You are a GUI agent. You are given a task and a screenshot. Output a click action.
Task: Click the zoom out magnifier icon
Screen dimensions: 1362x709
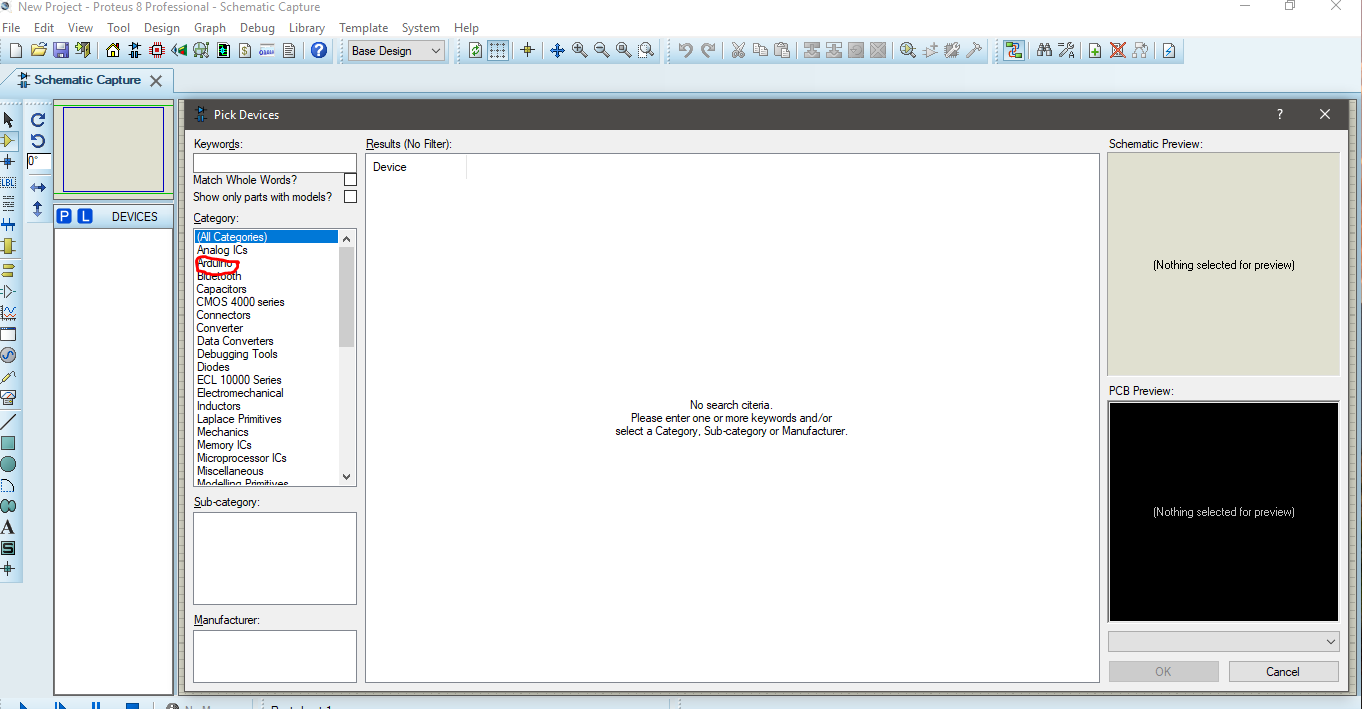click(601, 50)
